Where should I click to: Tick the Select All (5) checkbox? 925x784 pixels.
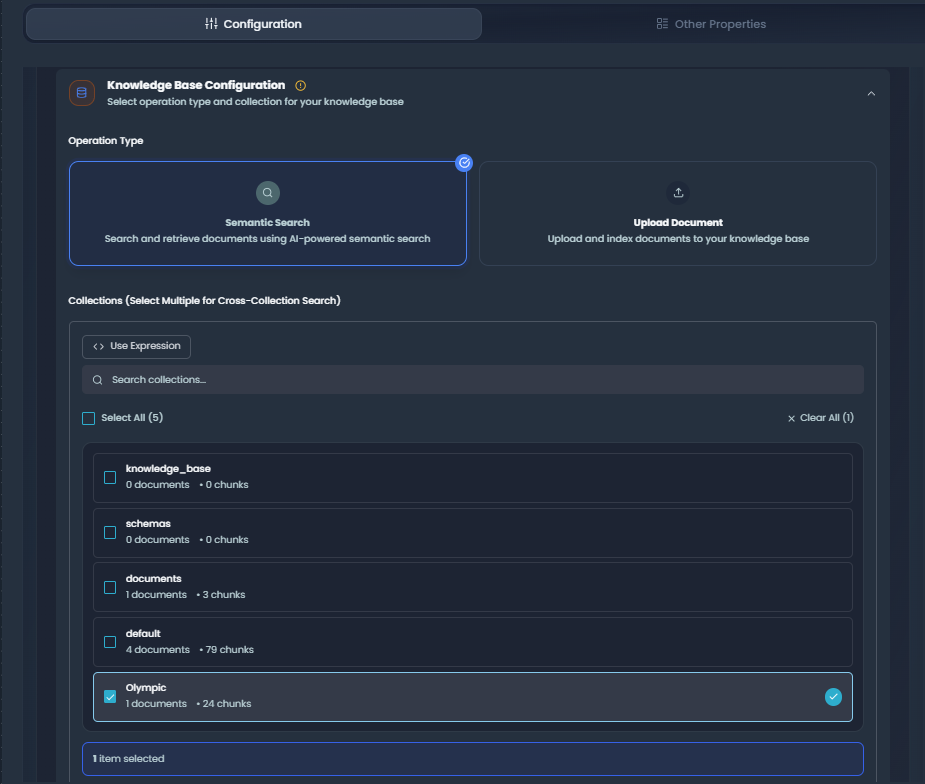89,418
